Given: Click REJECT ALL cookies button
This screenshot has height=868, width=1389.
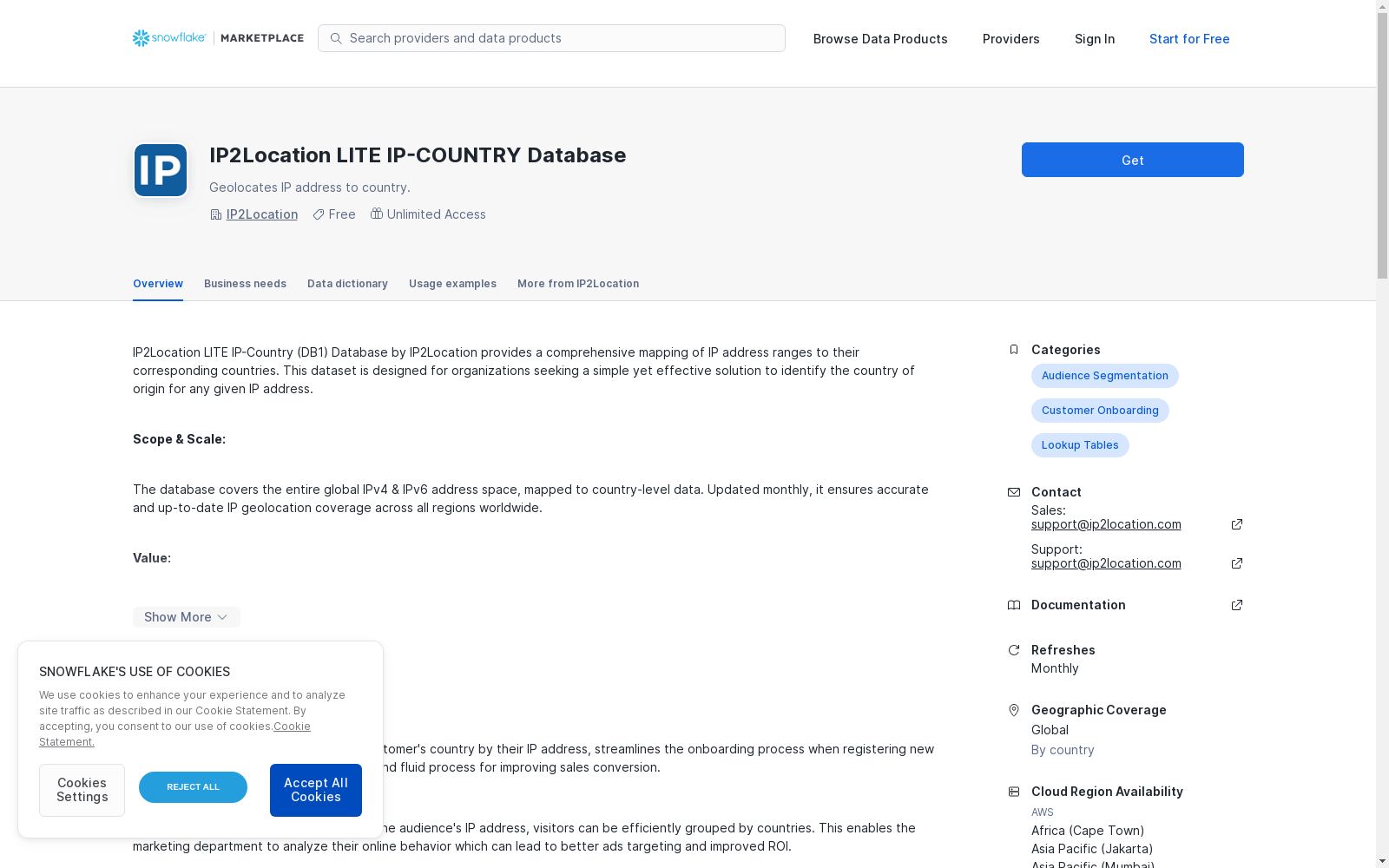Looking at the screenshot, I should click(193, 787).
